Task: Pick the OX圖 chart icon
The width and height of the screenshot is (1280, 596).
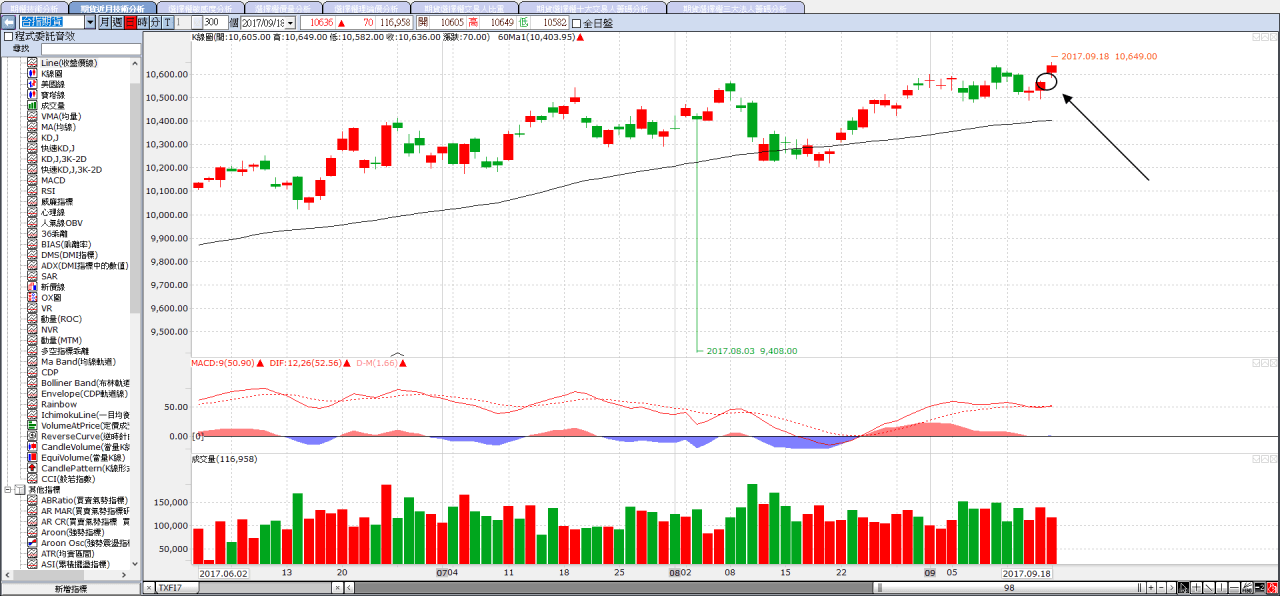Action: (32, 297)
